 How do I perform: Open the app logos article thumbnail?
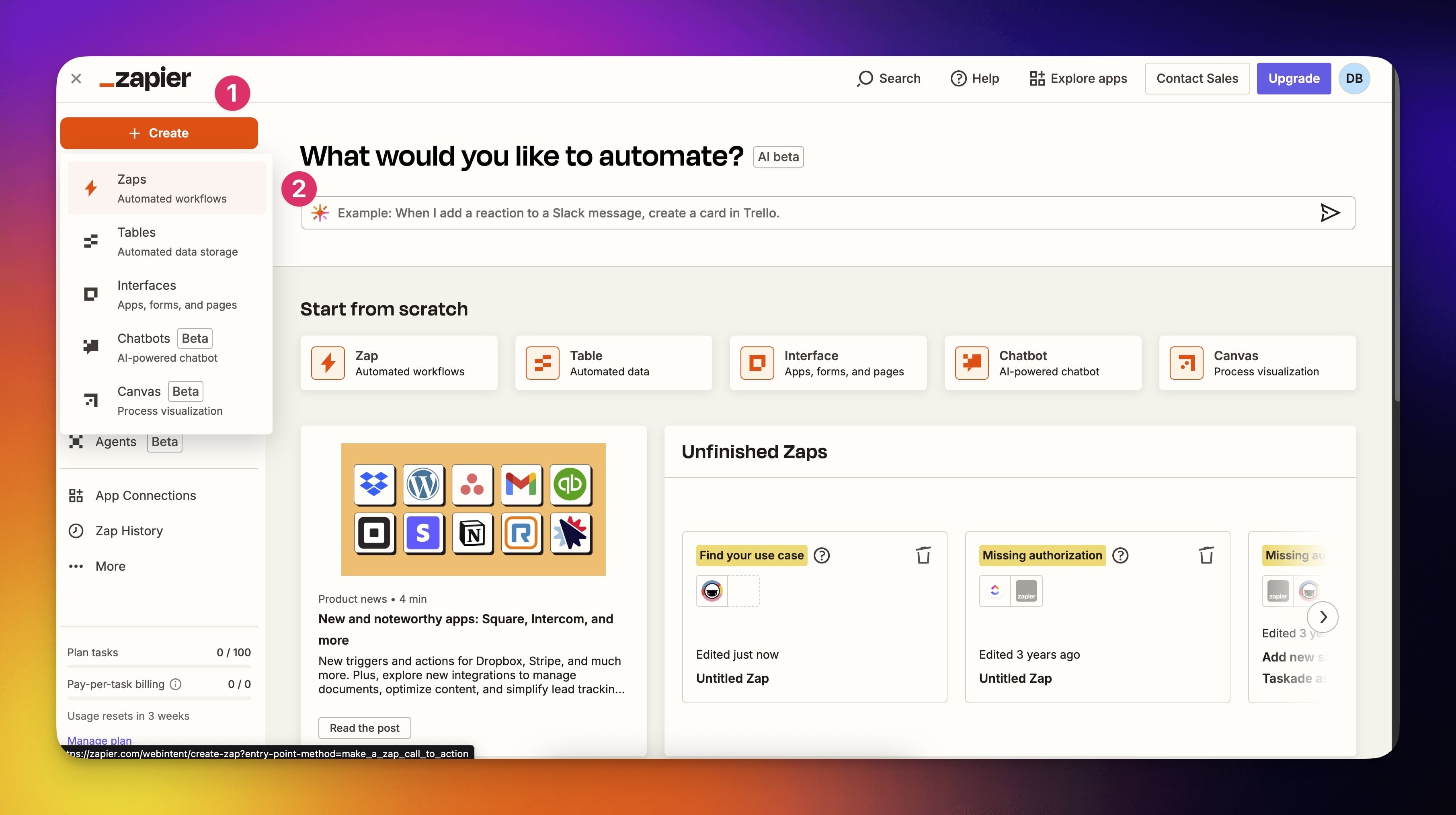tap(473, 509)
